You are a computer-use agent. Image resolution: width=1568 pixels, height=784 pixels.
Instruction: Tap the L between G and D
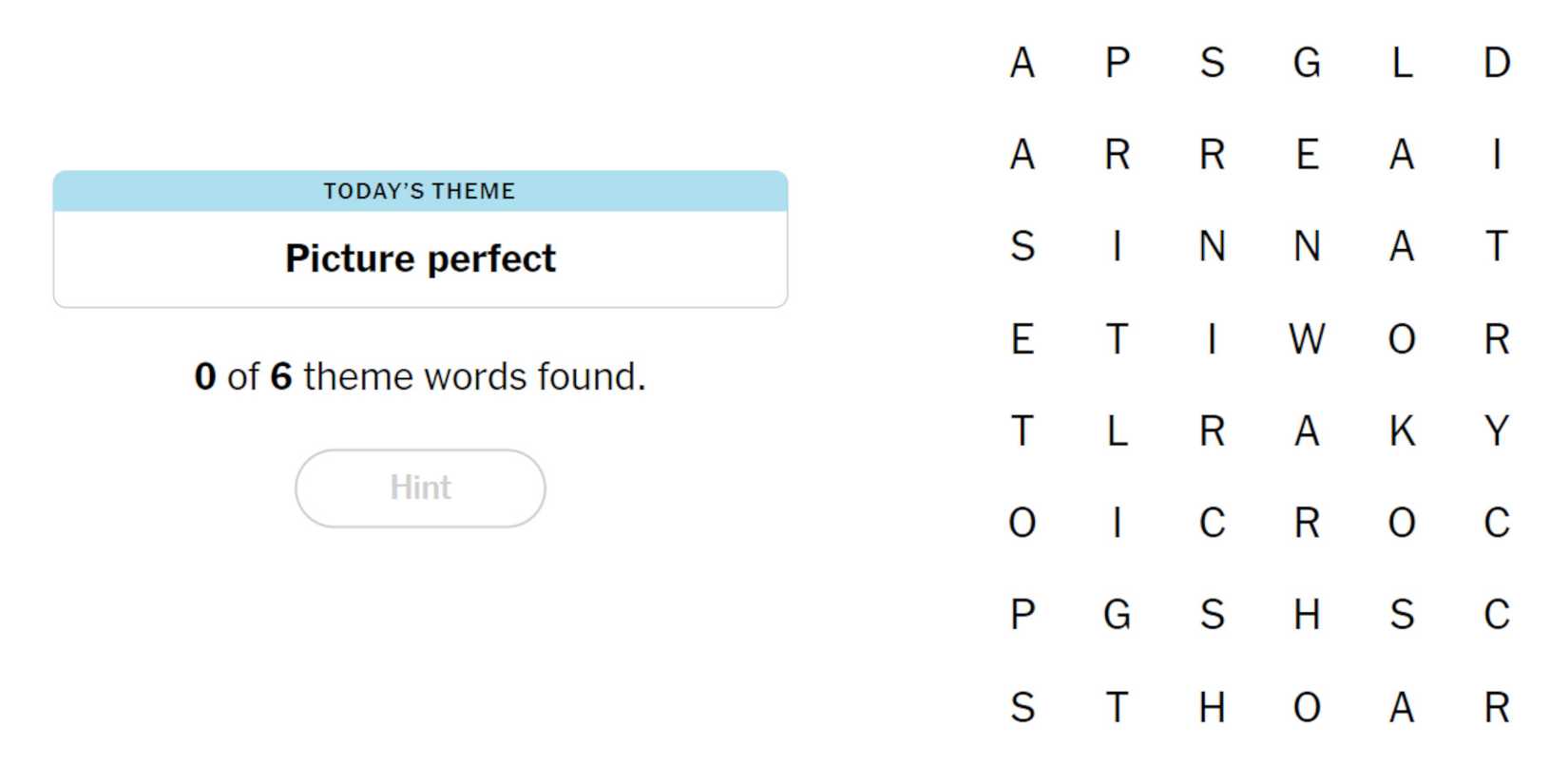click(1402, 64)
